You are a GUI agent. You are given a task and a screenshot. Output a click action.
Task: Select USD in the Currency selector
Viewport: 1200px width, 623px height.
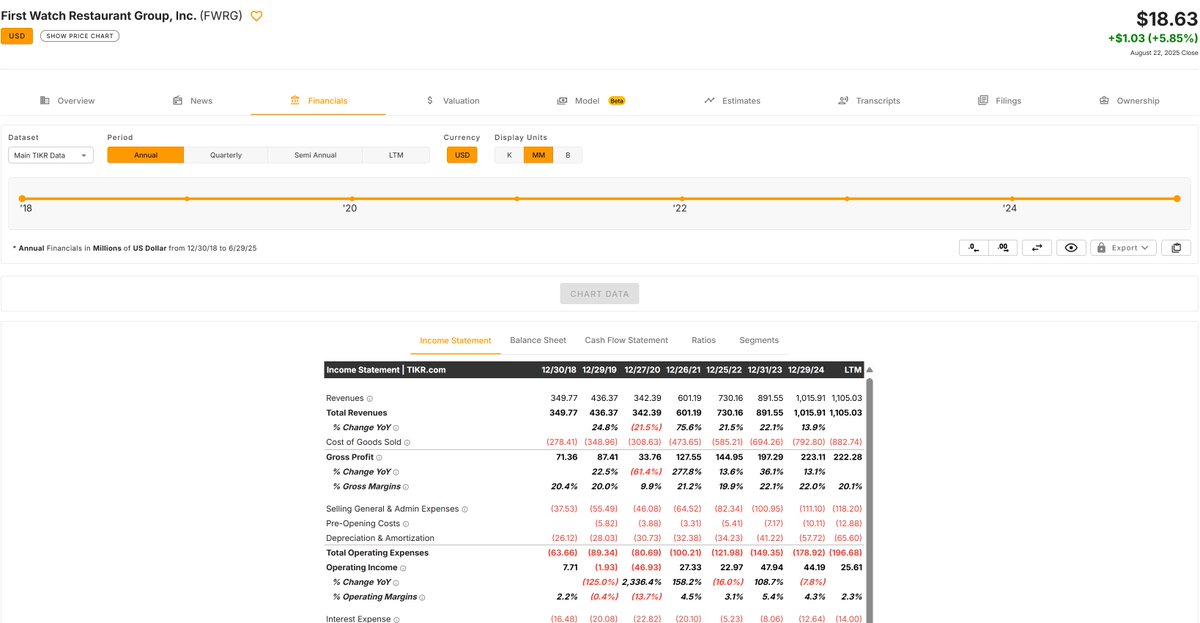[462, 155]
